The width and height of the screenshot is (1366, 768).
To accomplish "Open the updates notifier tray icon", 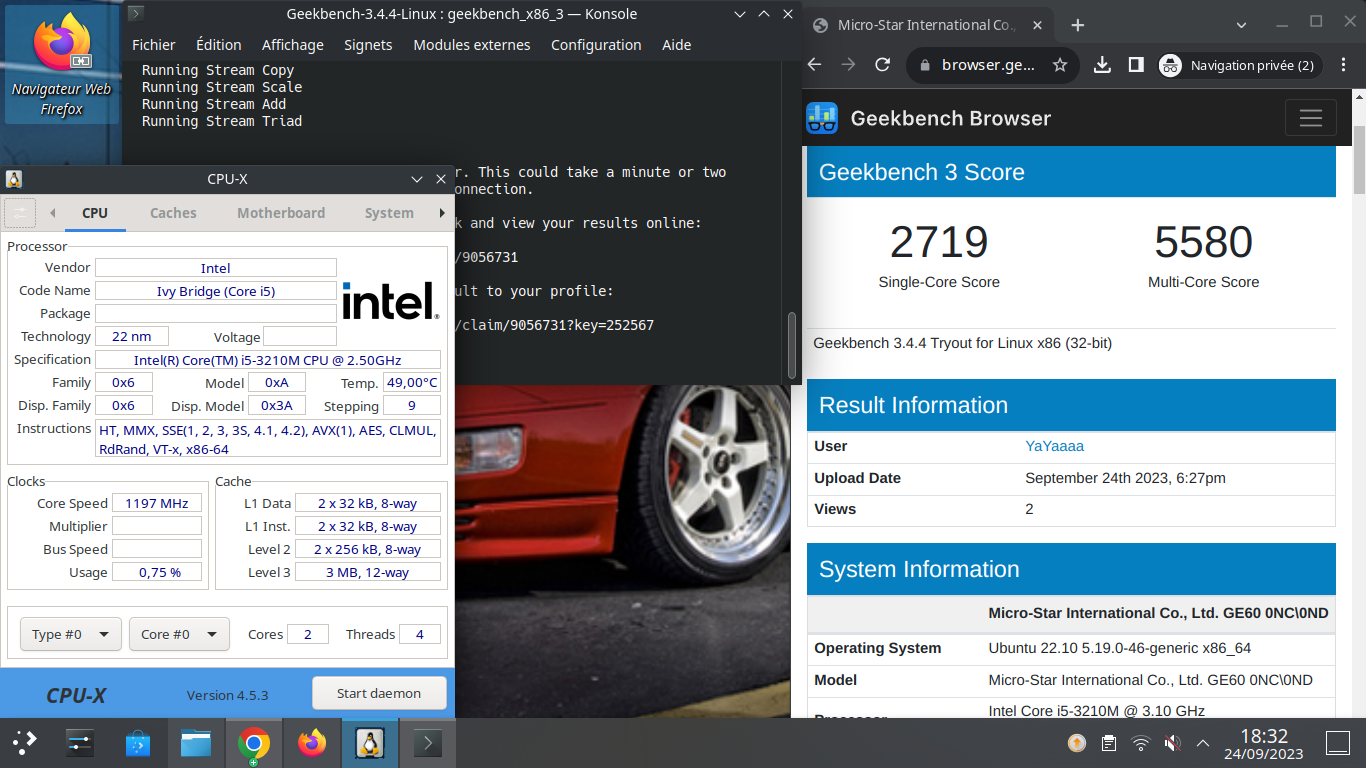I will pyautogui.click(x=1077, y=743).
